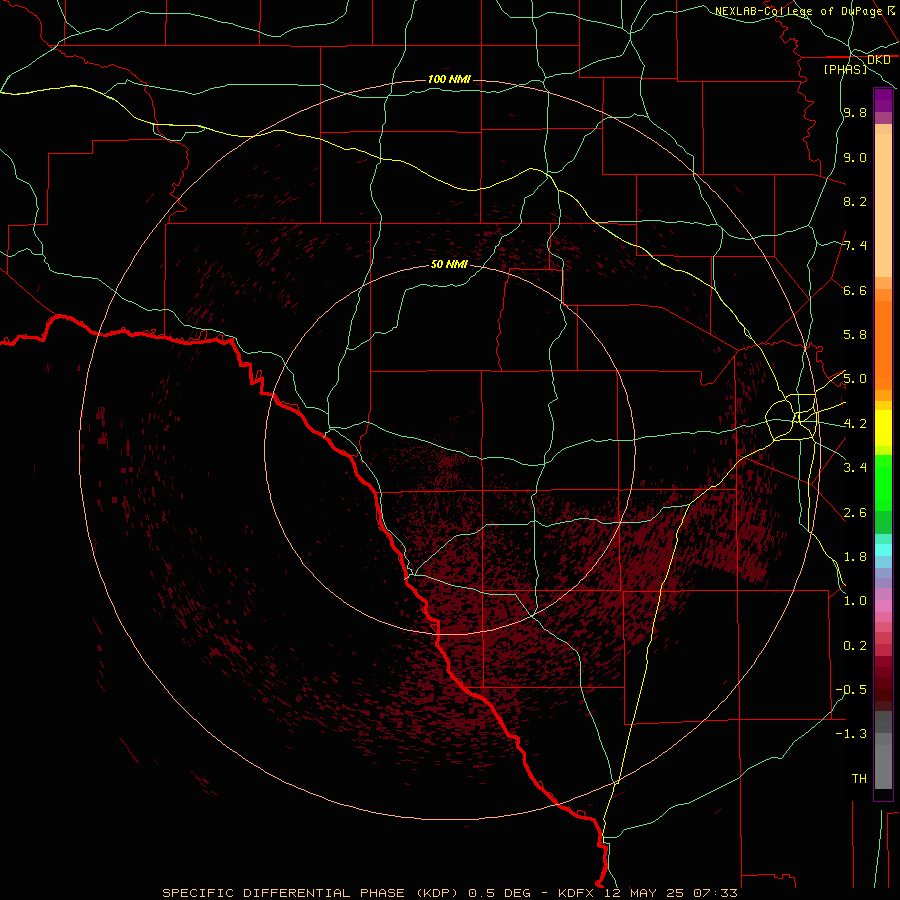Click the yellow band of the color scale

pyautogui.click(x=883, y=428)
